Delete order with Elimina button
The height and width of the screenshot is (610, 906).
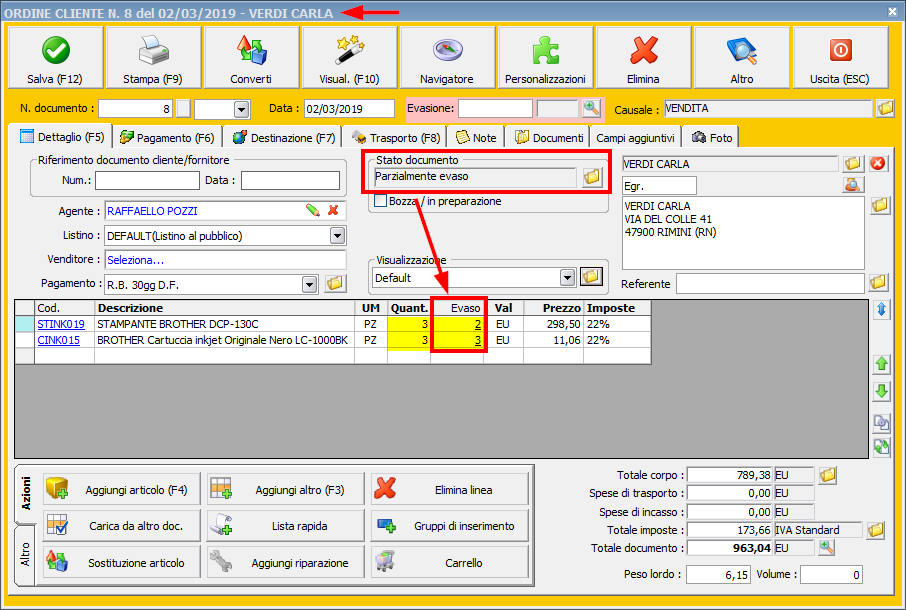click(644, 57)
